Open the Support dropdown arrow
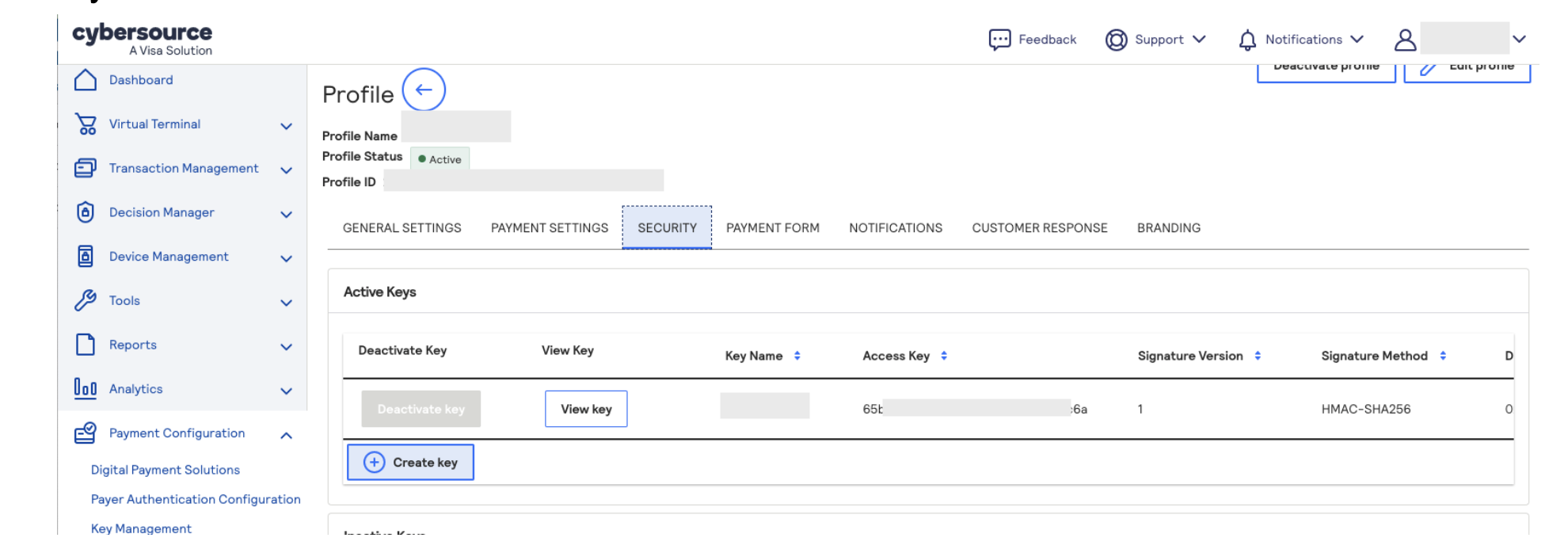The image size is (1568, 553). coord(1199,39)
